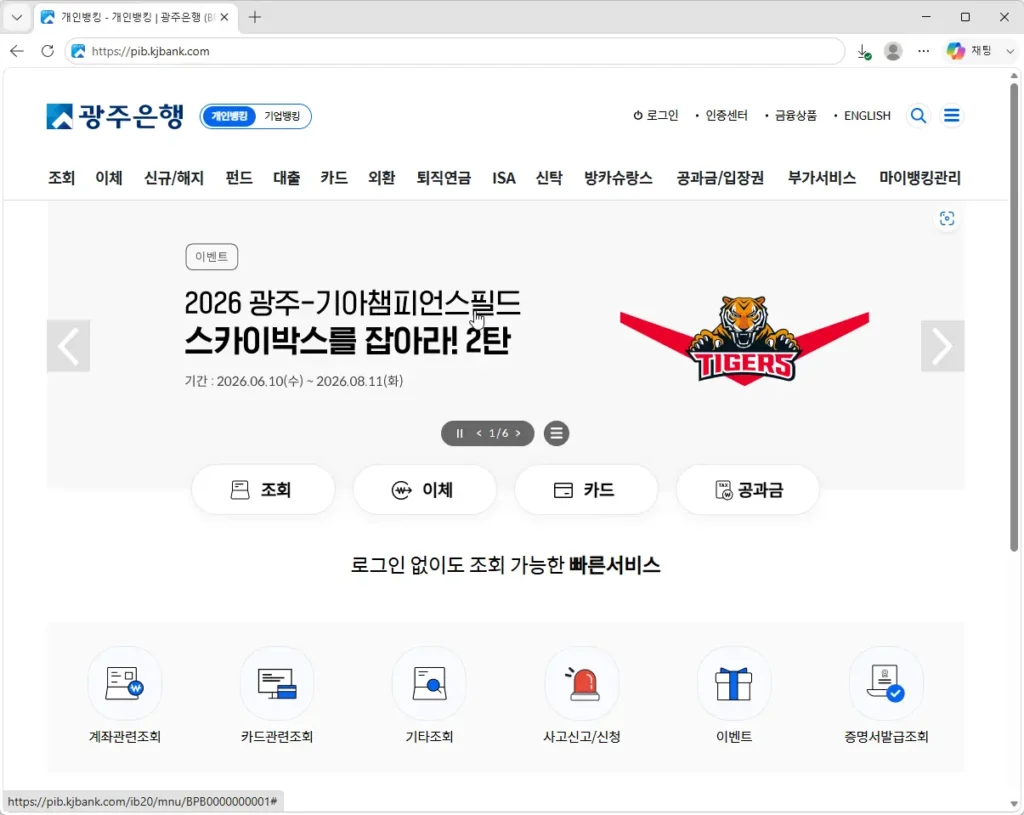Show previous banner with left arrow

pyautogui.click(x=68, y=346)
